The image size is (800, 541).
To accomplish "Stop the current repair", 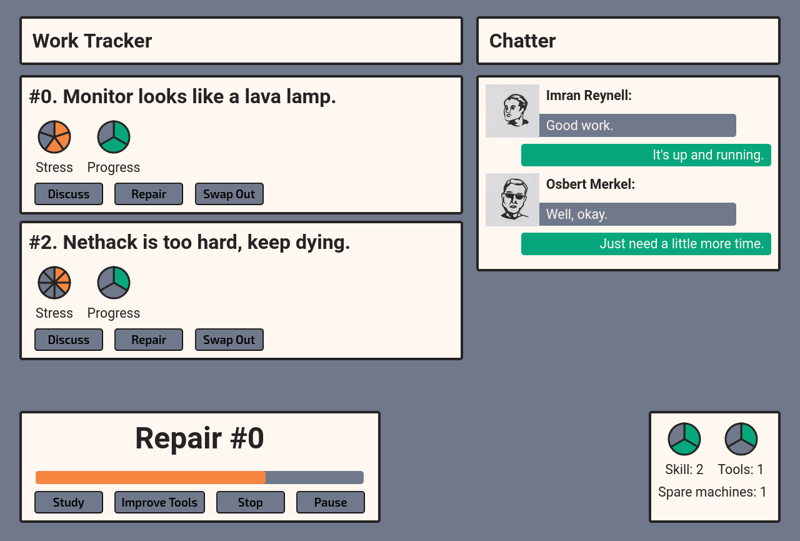I will [250, 502].
